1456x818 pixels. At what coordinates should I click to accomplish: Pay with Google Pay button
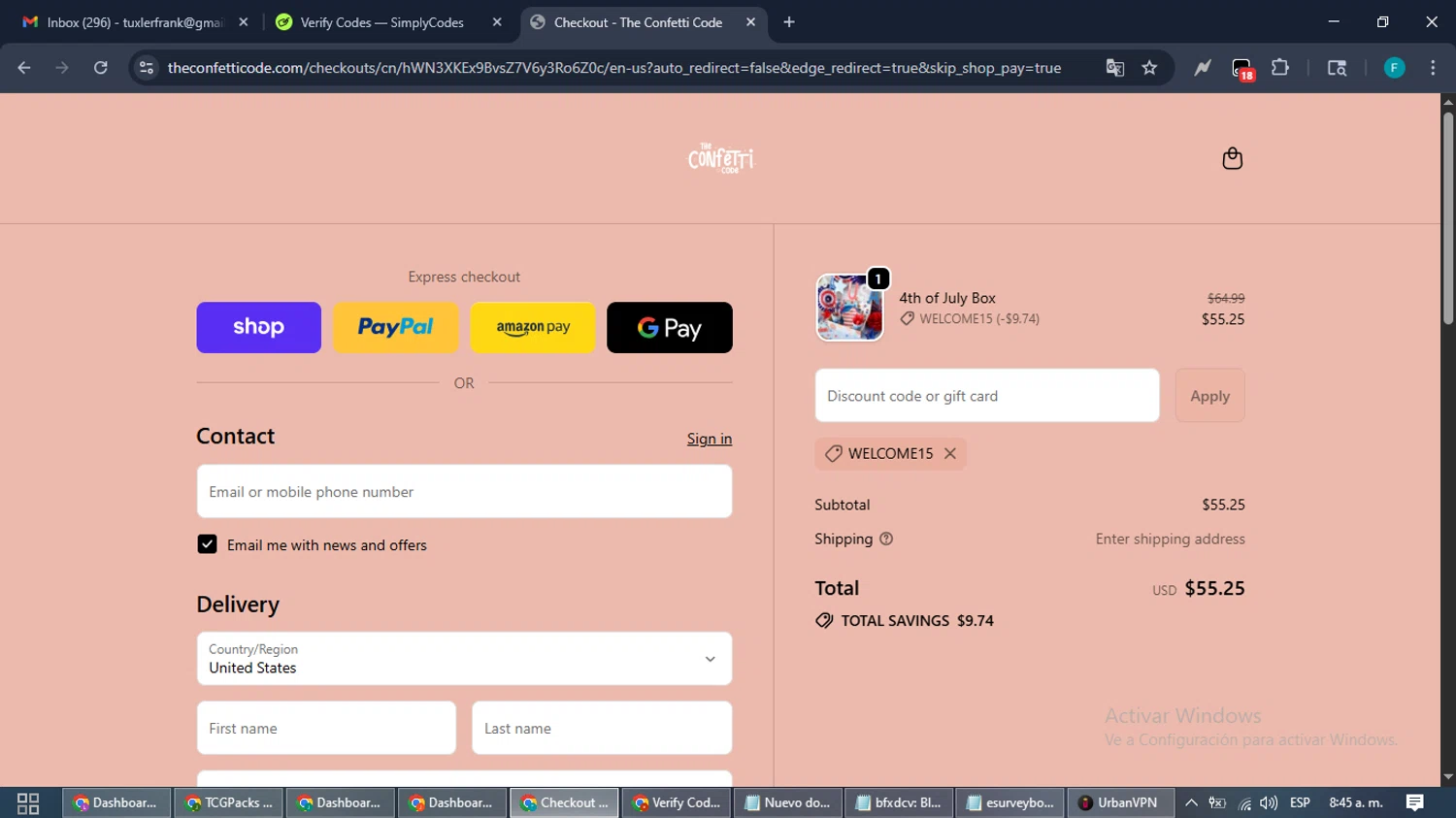pyautogui.click(x=670, y=327)
